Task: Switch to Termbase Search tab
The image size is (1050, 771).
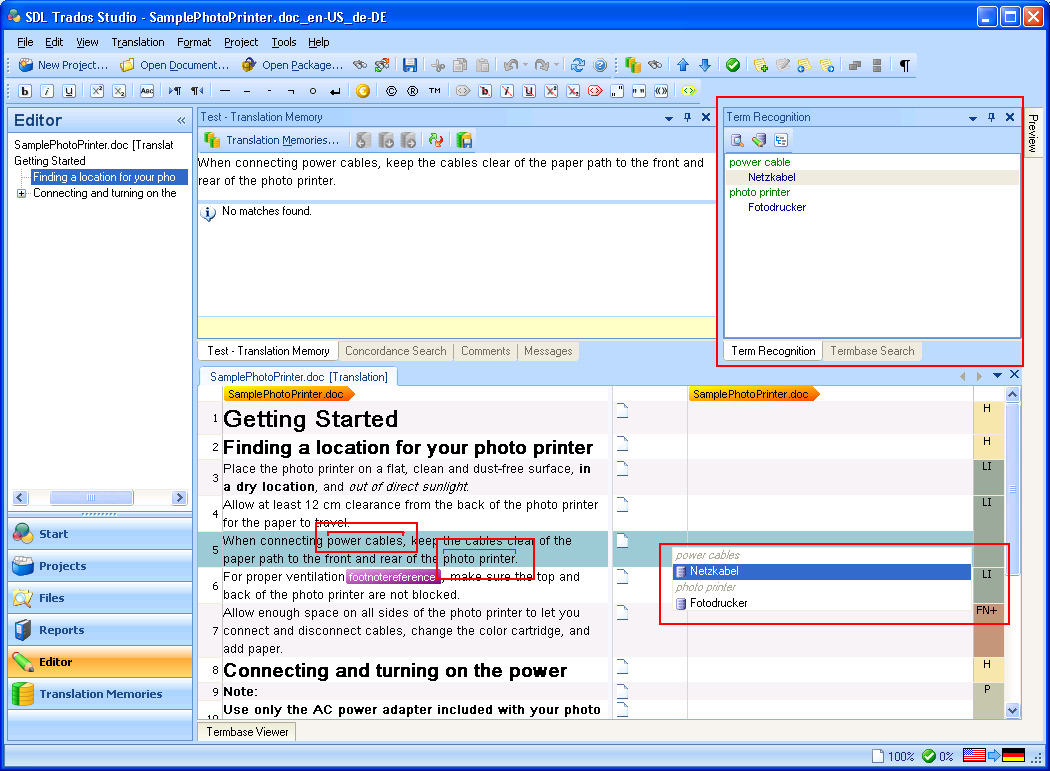Action: 872,351
